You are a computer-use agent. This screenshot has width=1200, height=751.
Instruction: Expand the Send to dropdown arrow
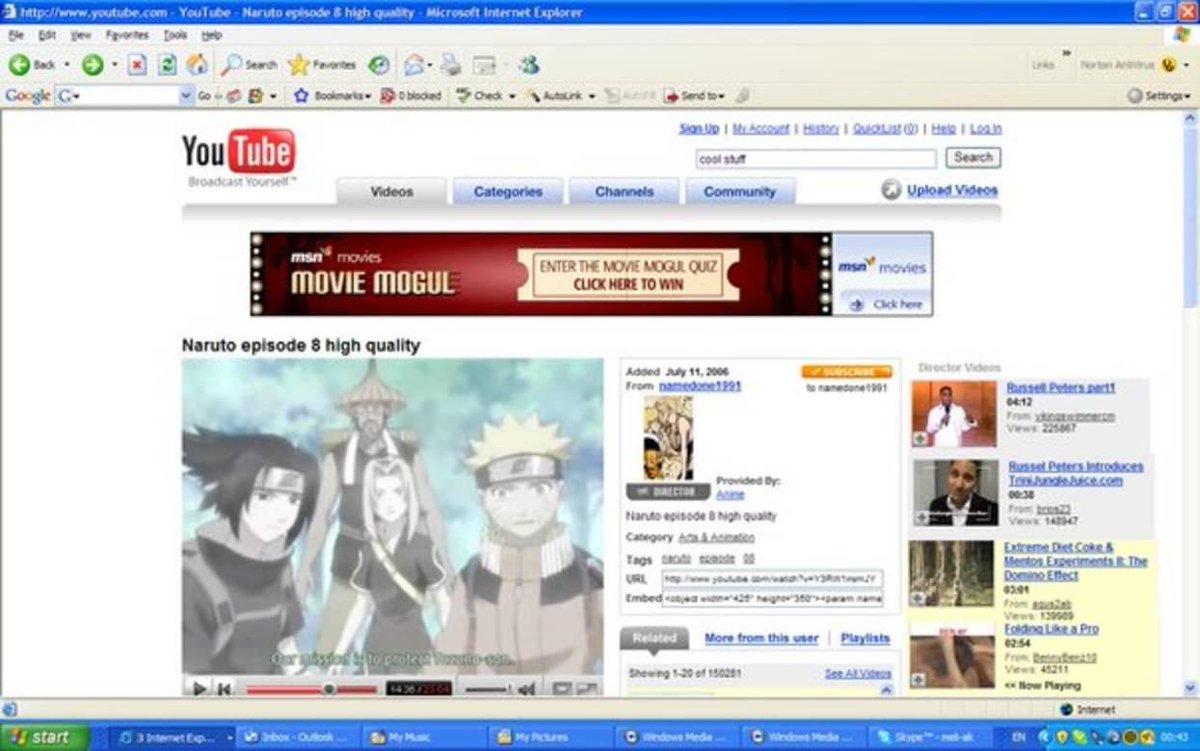click(x=722, y=96)
